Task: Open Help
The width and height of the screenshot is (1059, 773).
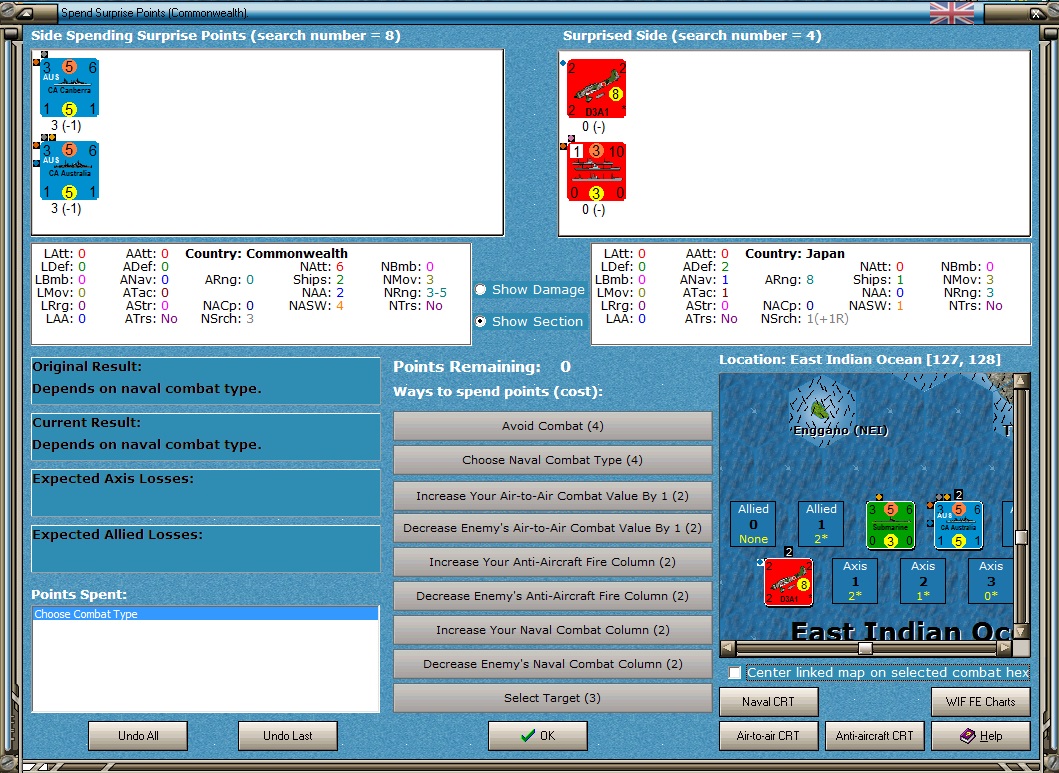Action: click(x=981, y=736)
